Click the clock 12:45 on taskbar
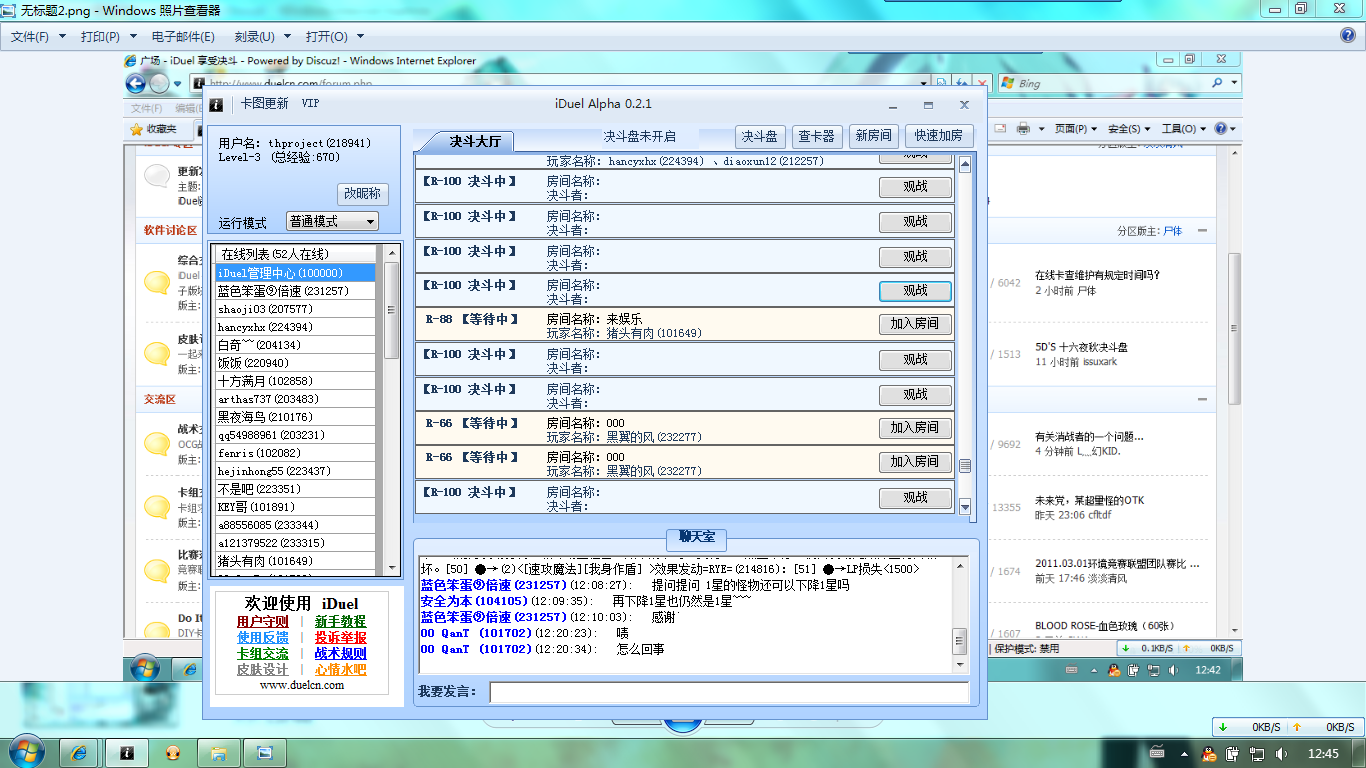Image resolution: width=1366 pixels, height=768 pixels. click(1324, 753)
